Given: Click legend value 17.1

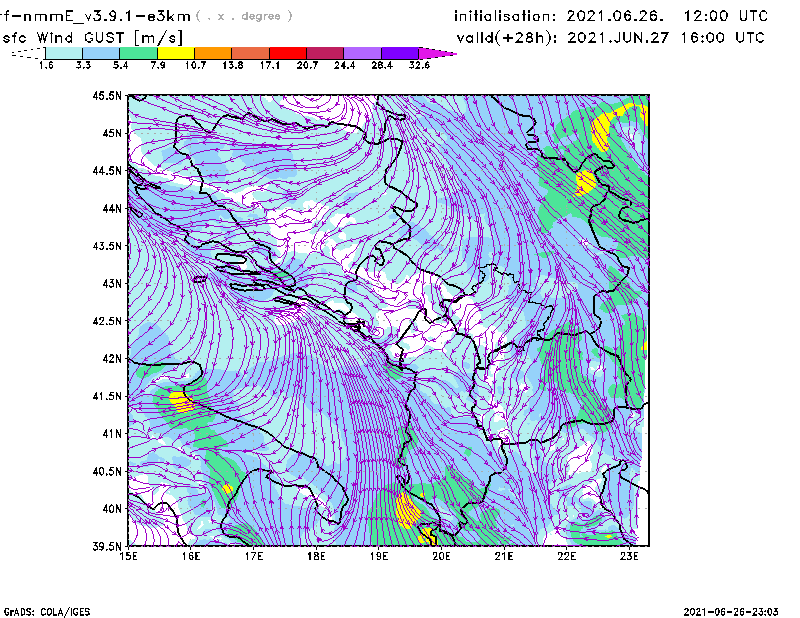Looking at the screenshot, I should point(270,65).
